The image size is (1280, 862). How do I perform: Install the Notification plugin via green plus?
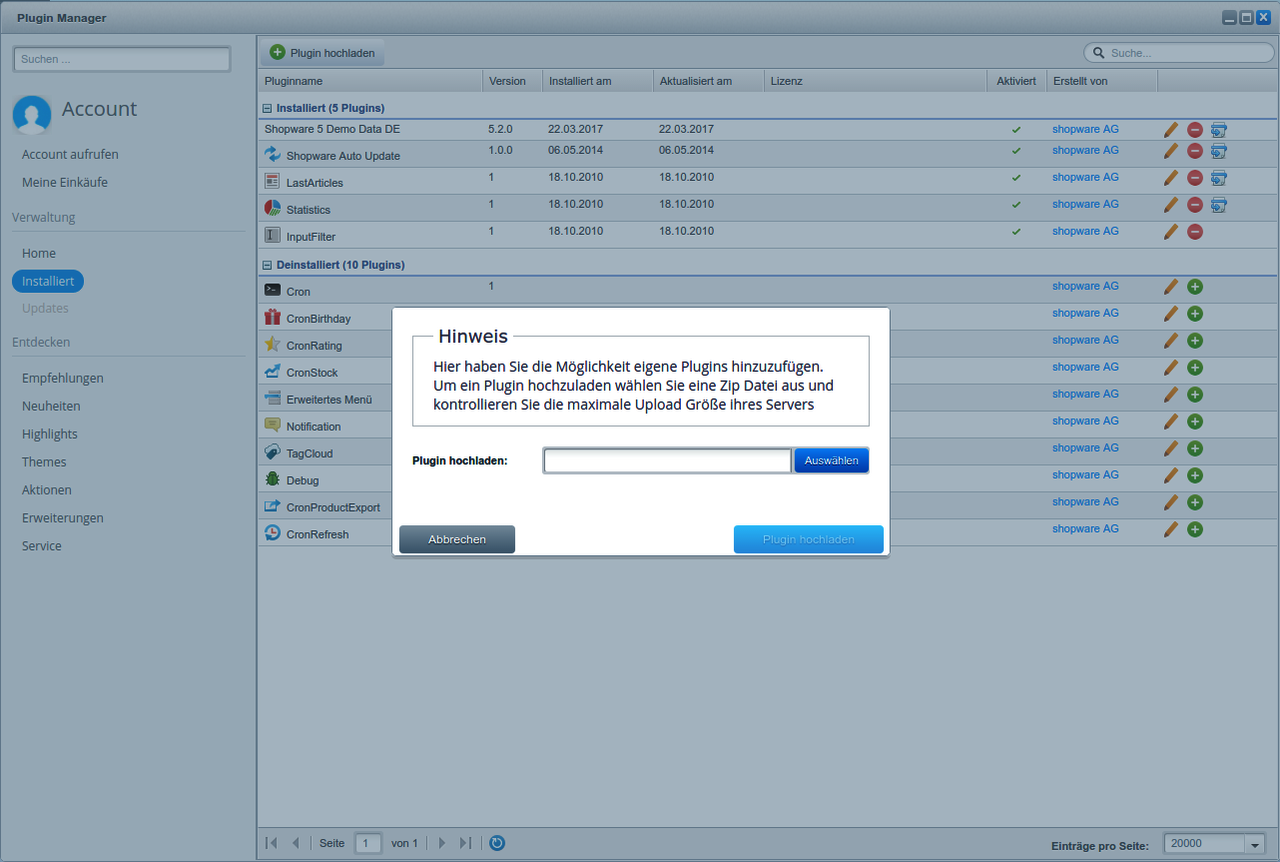coord(1194,422)
